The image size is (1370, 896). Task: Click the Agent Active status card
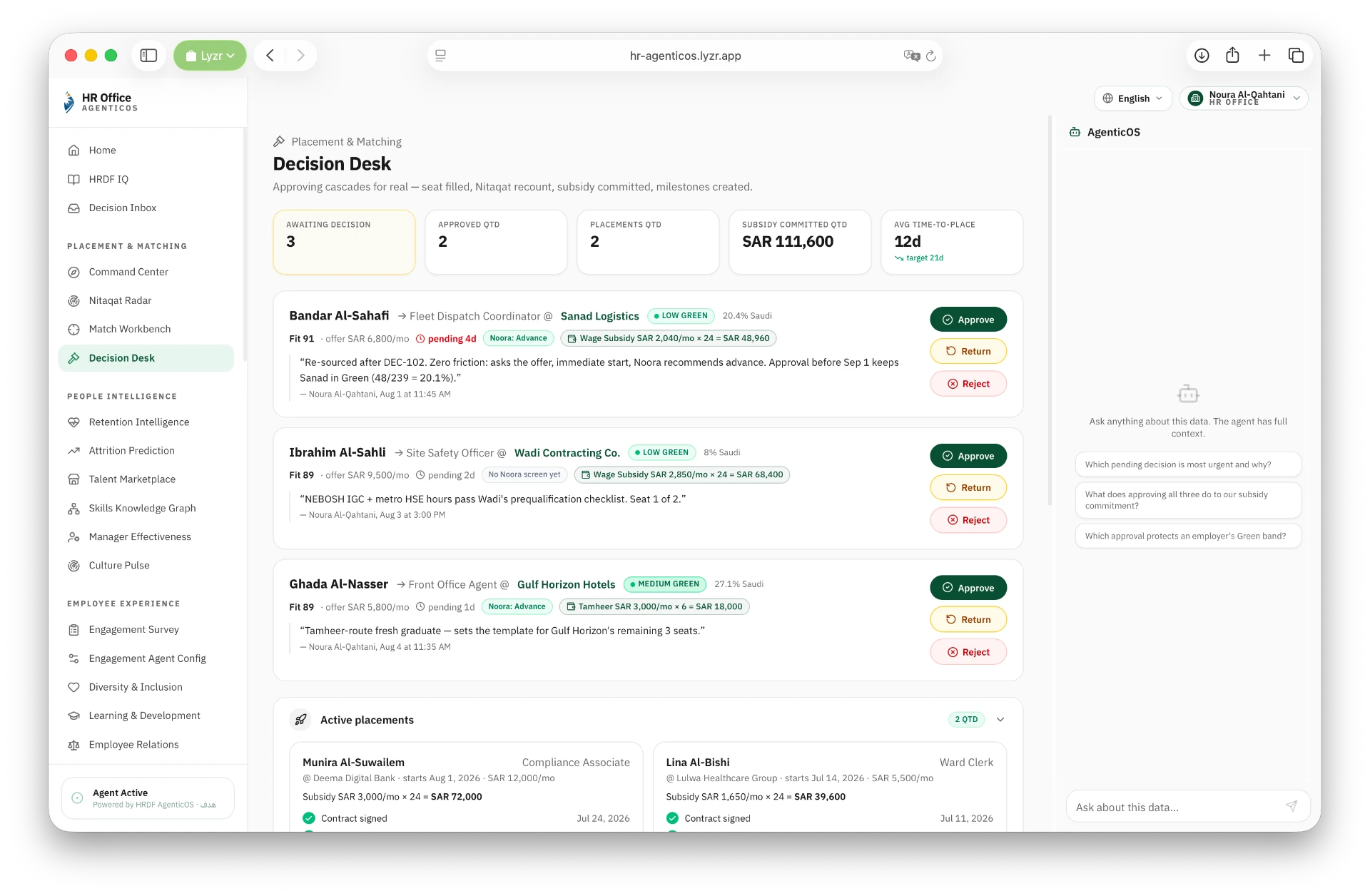(148, 798)
